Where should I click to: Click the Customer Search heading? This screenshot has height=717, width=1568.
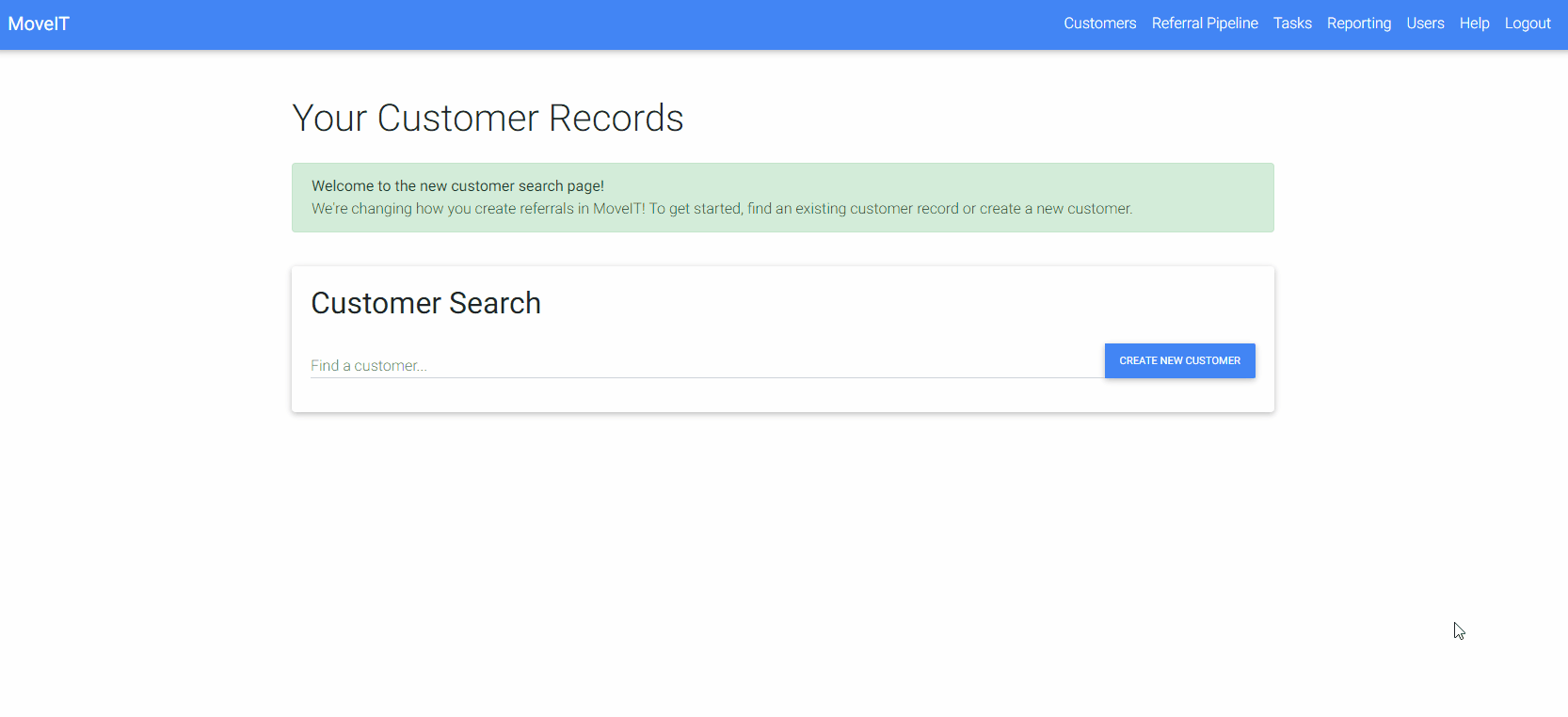[x=425, y=303]
